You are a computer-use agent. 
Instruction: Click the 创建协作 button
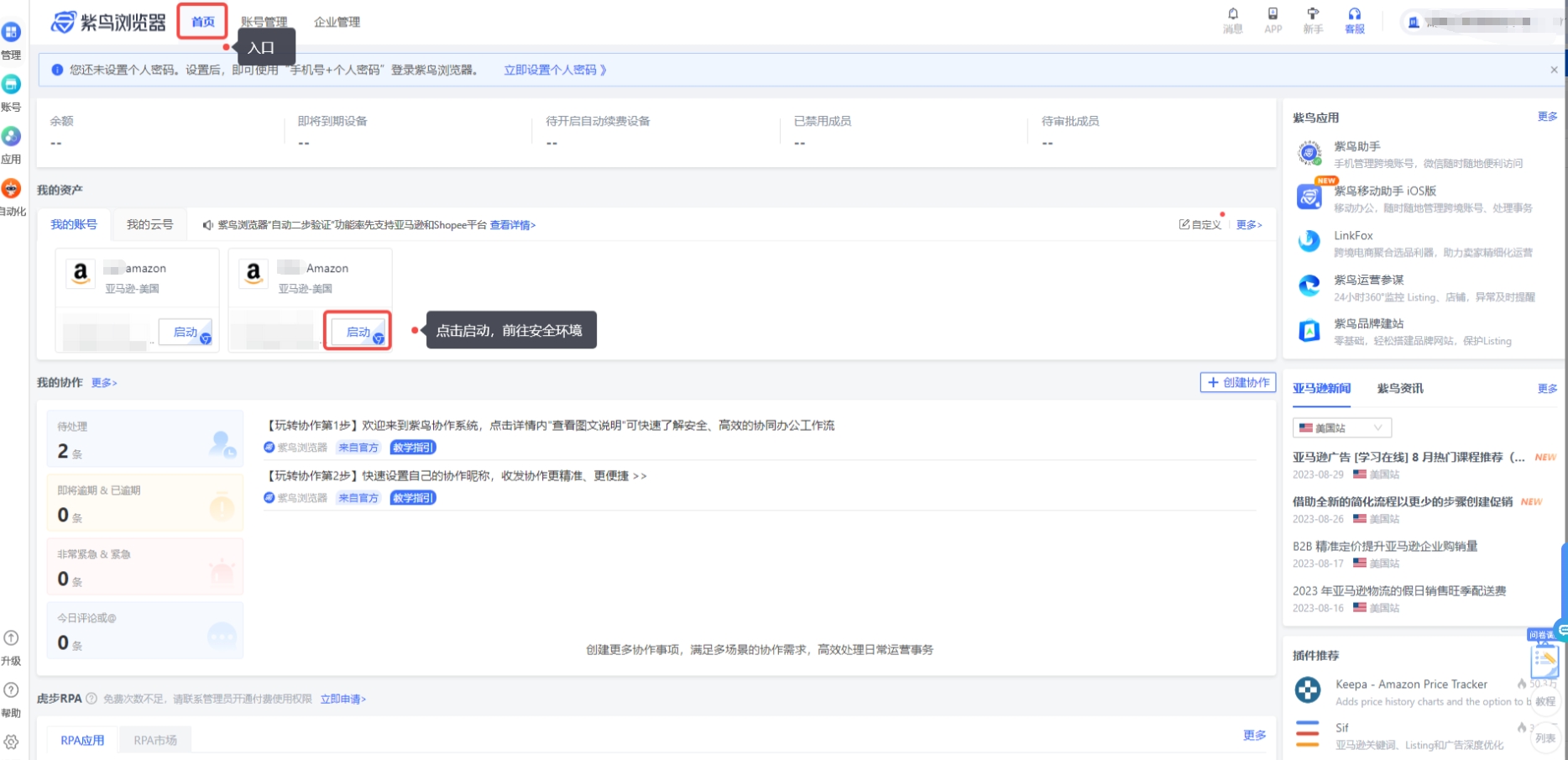1238,383
